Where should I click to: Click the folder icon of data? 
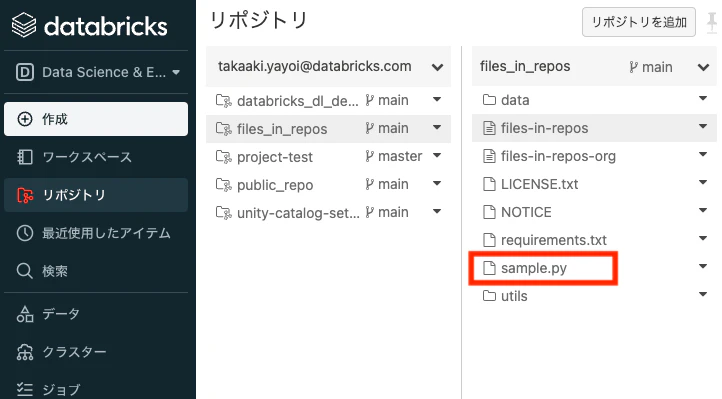coord(489,99)
